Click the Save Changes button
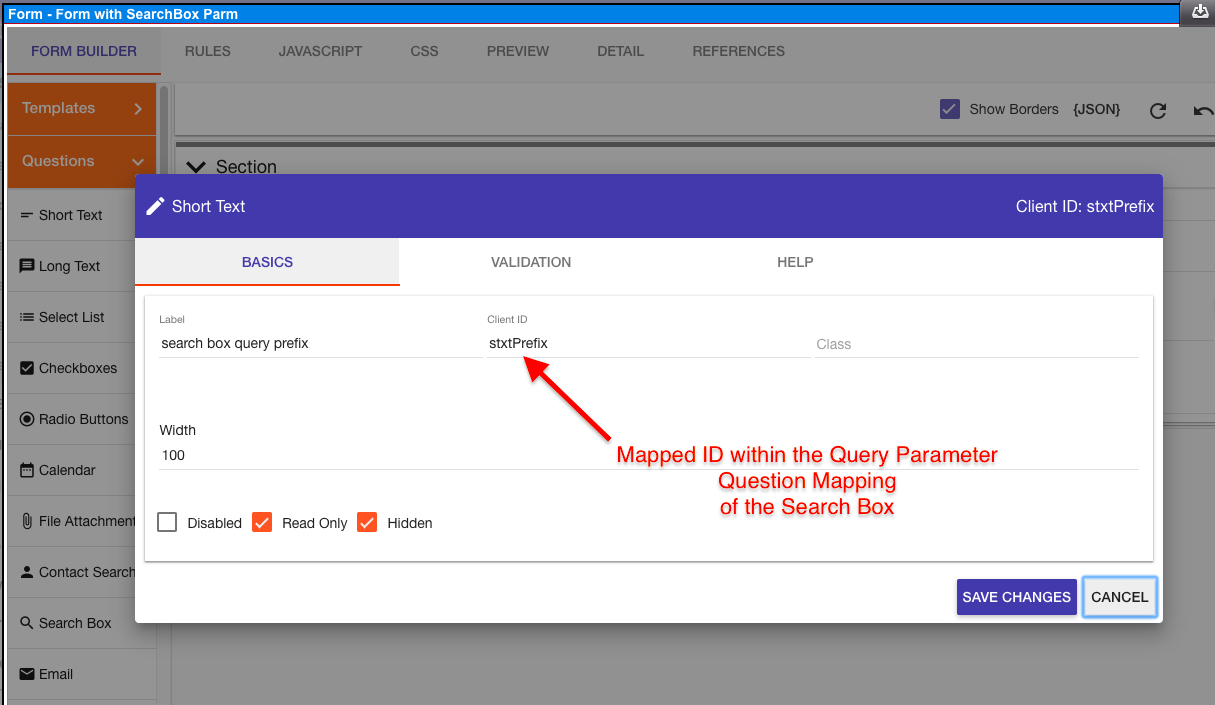 1016,597
